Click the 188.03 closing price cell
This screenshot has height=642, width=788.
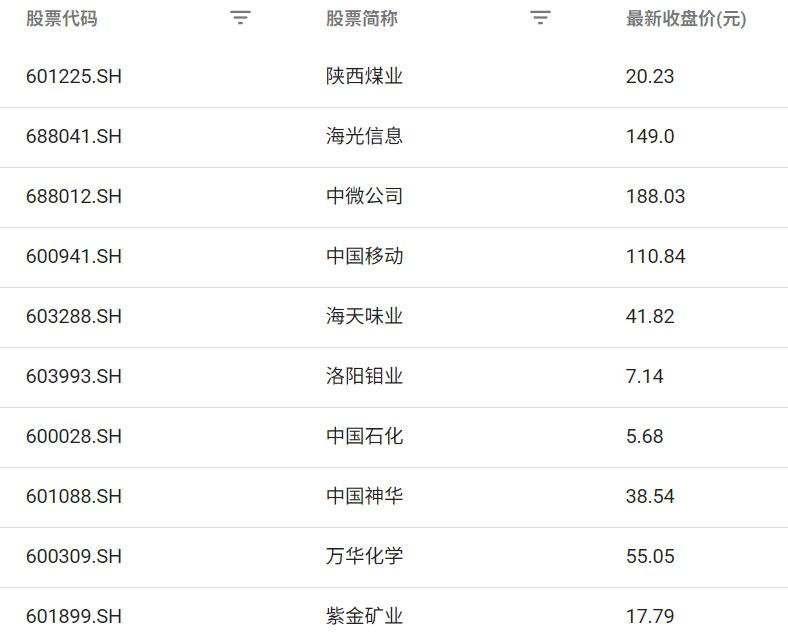pos(656,197)
